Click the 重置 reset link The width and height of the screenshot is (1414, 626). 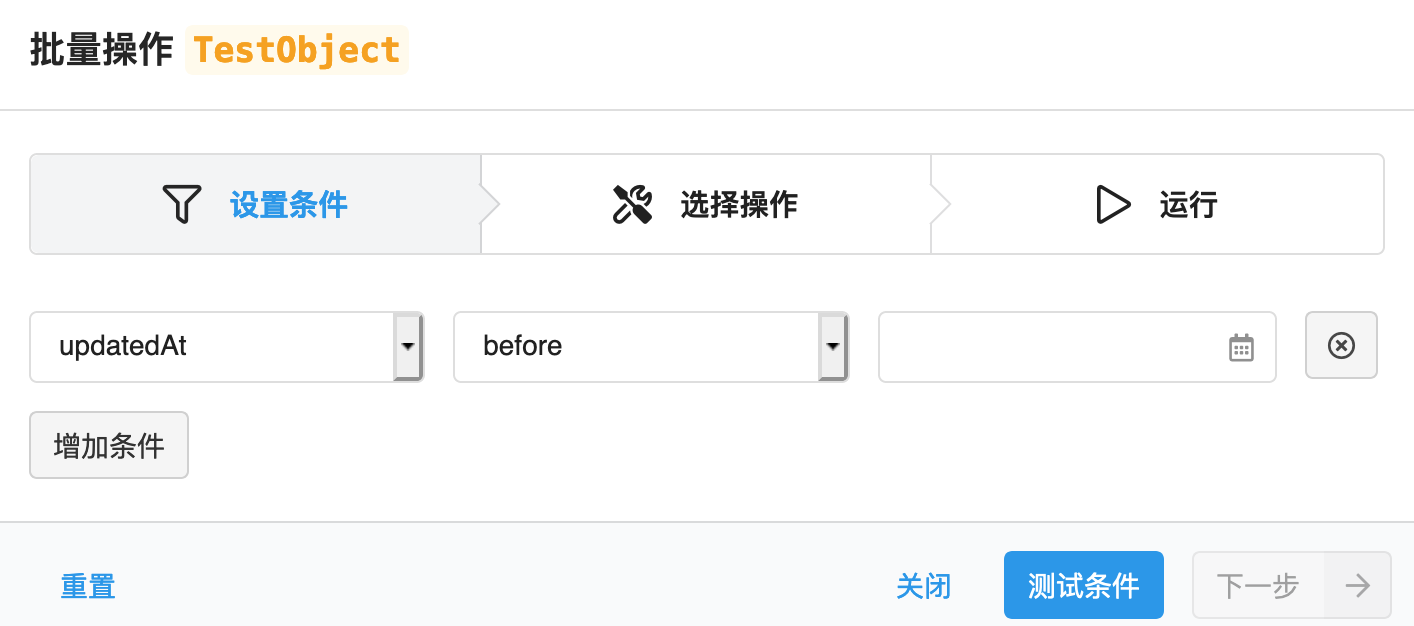click(x=87, y=586)
